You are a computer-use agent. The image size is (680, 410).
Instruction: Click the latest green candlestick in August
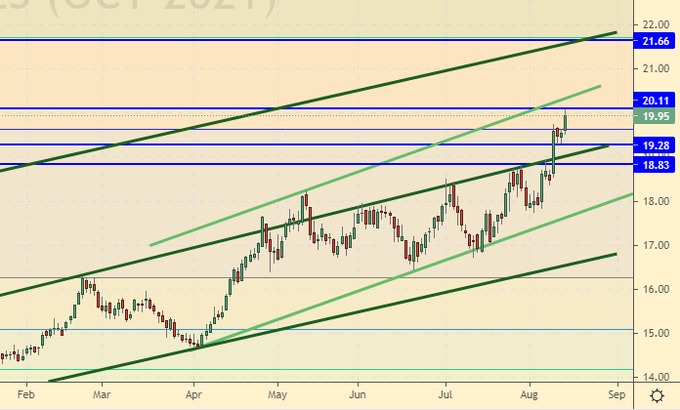click(565, 121)
